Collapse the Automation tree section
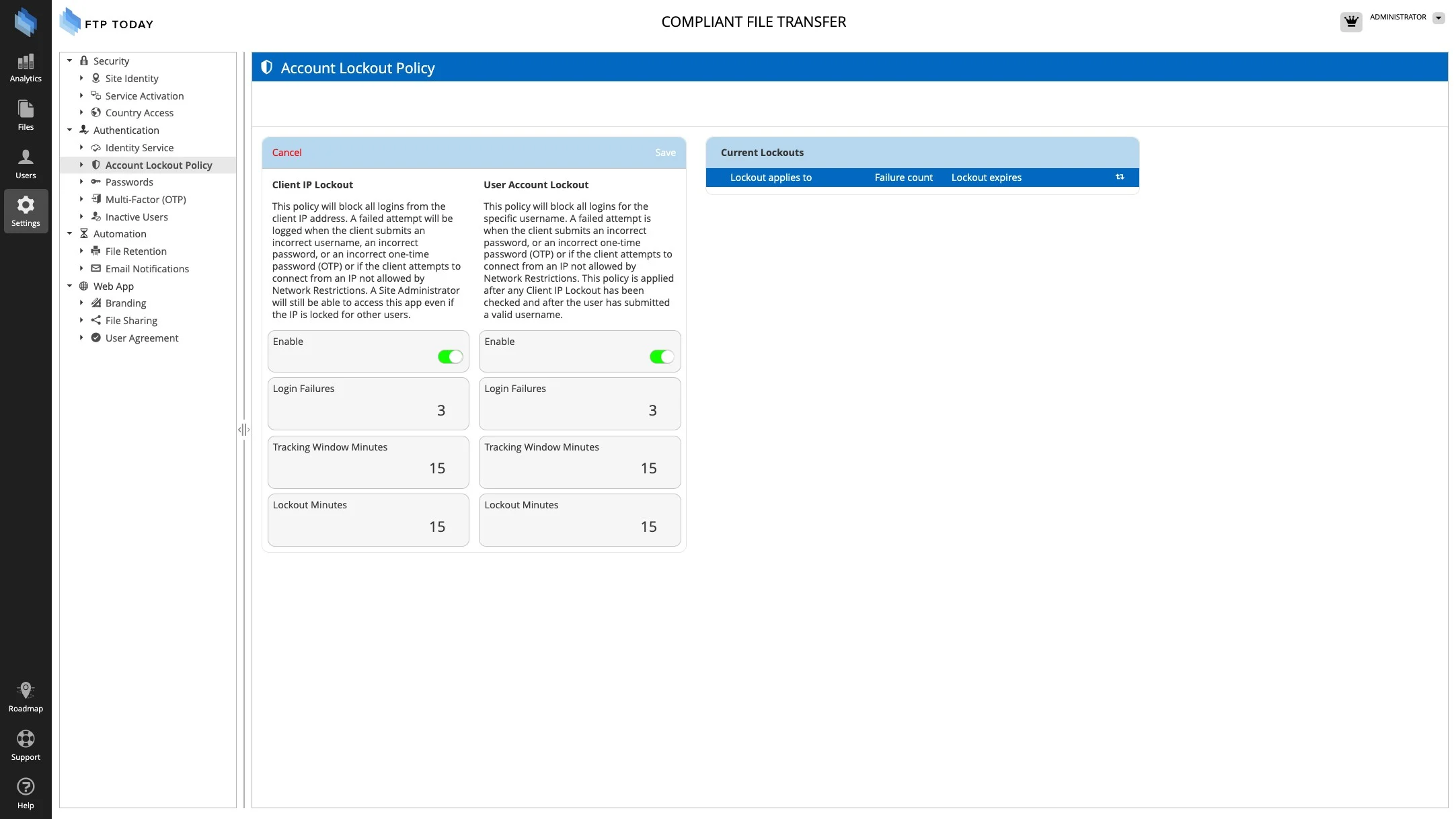Viewport: 1456px width, 819px height. (69, 234)
